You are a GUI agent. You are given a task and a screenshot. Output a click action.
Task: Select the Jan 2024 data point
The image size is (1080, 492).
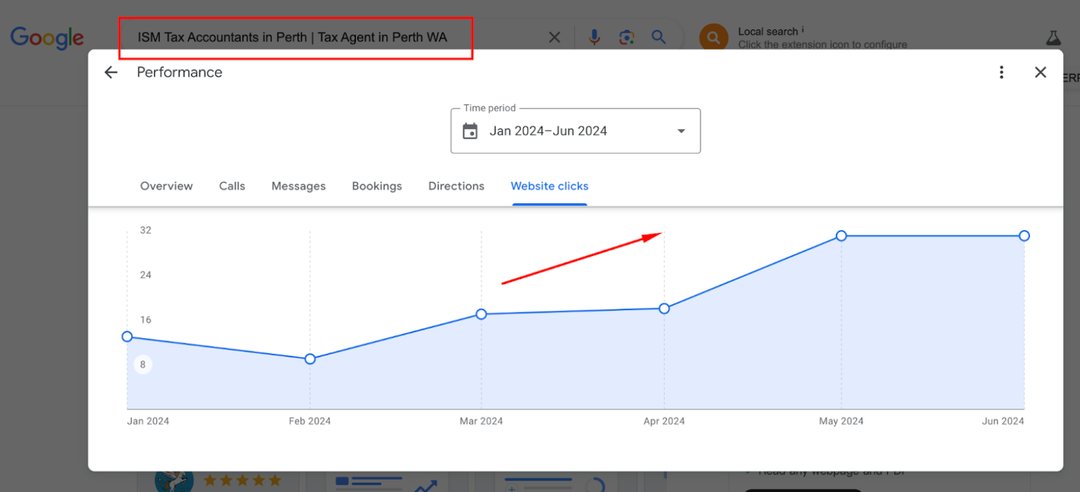pyautogui.click(x=127, y=336)
